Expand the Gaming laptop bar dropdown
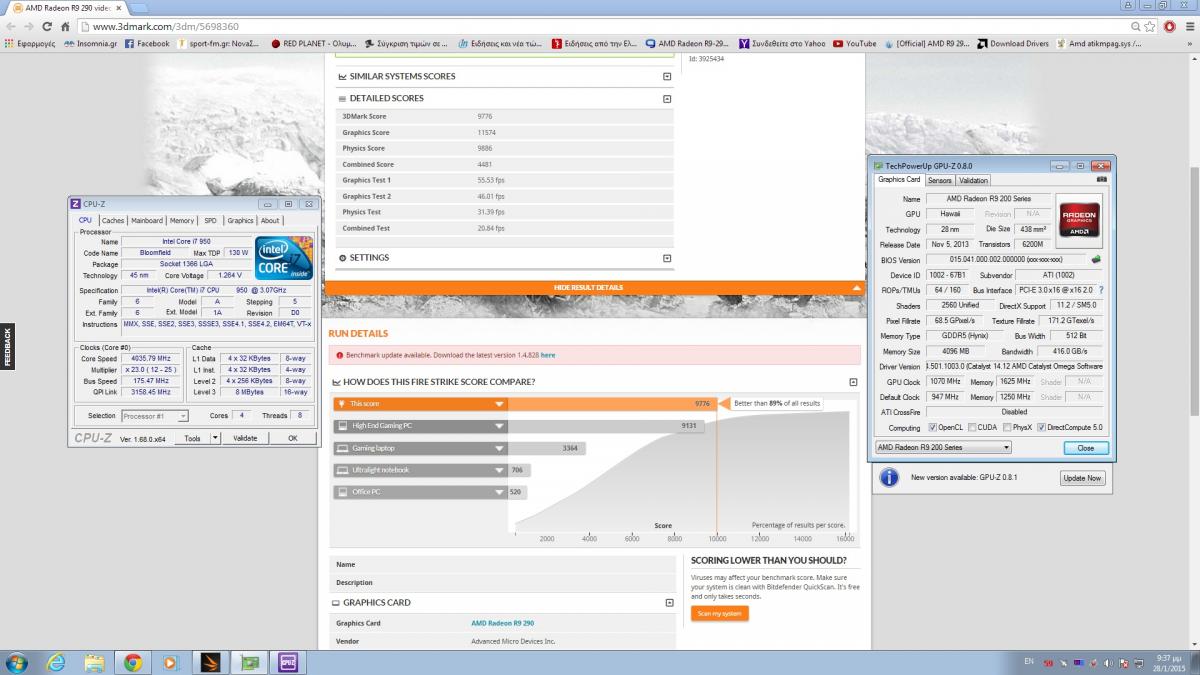The width and height of the screenshot is (1200, 675). [499, 448]
